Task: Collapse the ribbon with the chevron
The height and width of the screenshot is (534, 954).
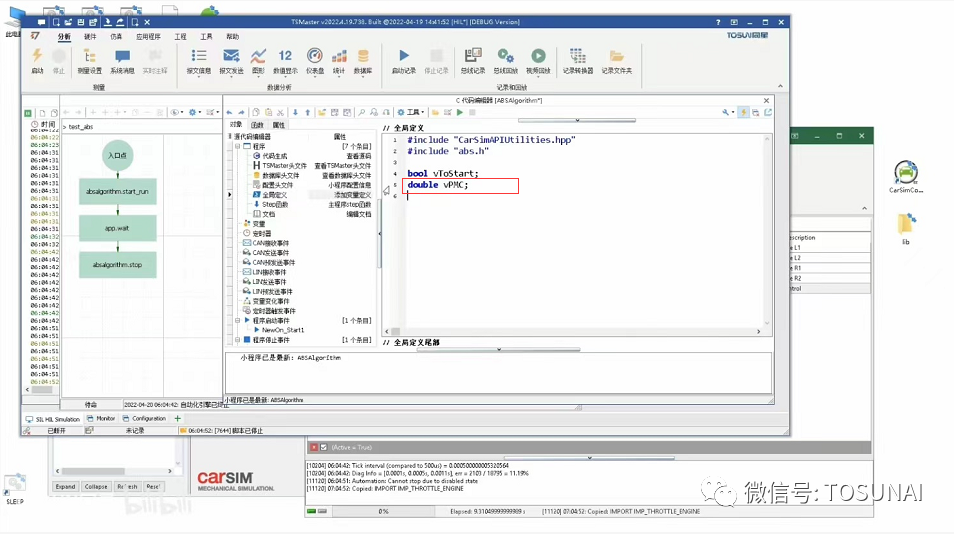Action: tap(780, 86)
